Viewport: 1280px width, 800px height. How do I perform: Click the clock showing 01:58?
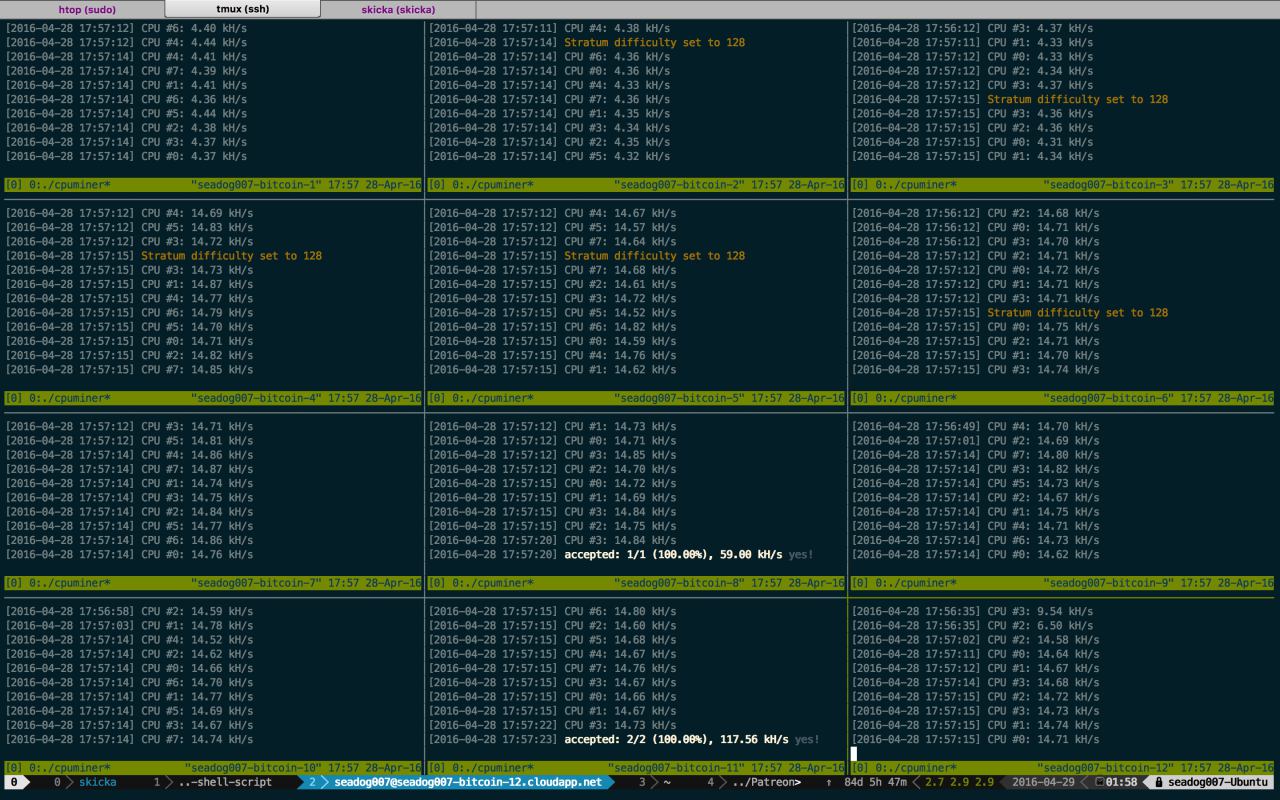pos(1121,782)
